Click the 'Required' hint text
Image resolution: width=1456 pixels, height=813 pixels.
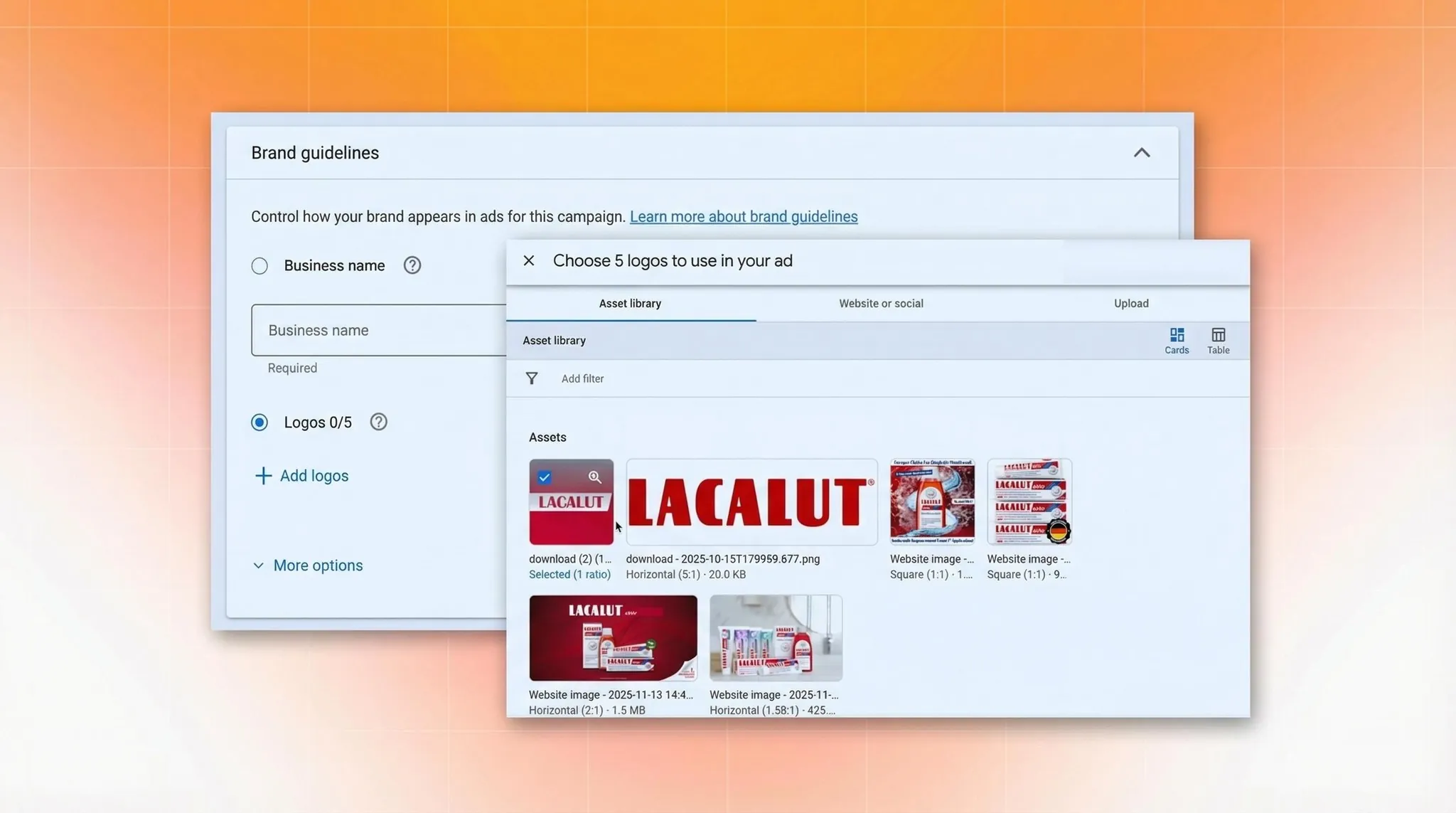tap(292, 368)
